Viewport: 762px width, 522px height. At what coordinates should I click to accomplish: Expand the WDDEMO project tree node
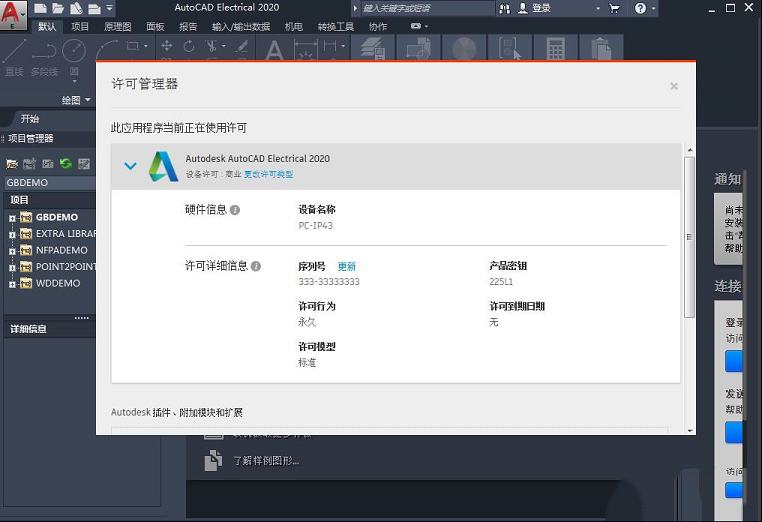(12, 283)
